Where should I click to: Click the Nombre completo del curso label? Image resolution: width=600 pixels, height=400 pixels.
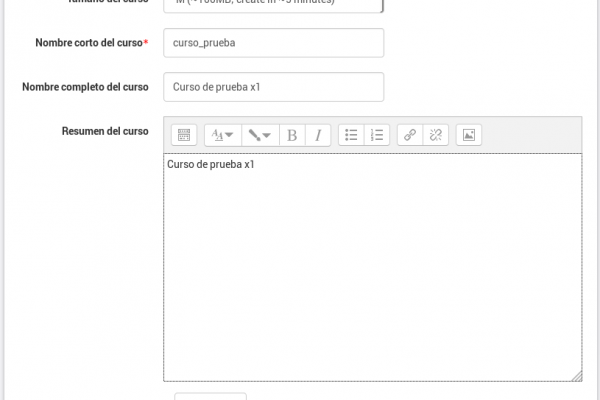point(85,87)
